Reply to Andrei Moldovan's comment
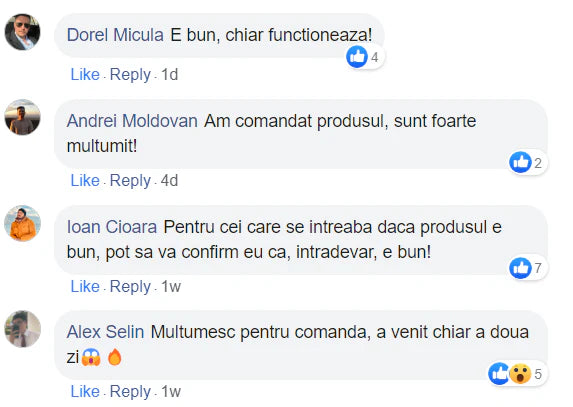573x407 pixels. point(130,181)
